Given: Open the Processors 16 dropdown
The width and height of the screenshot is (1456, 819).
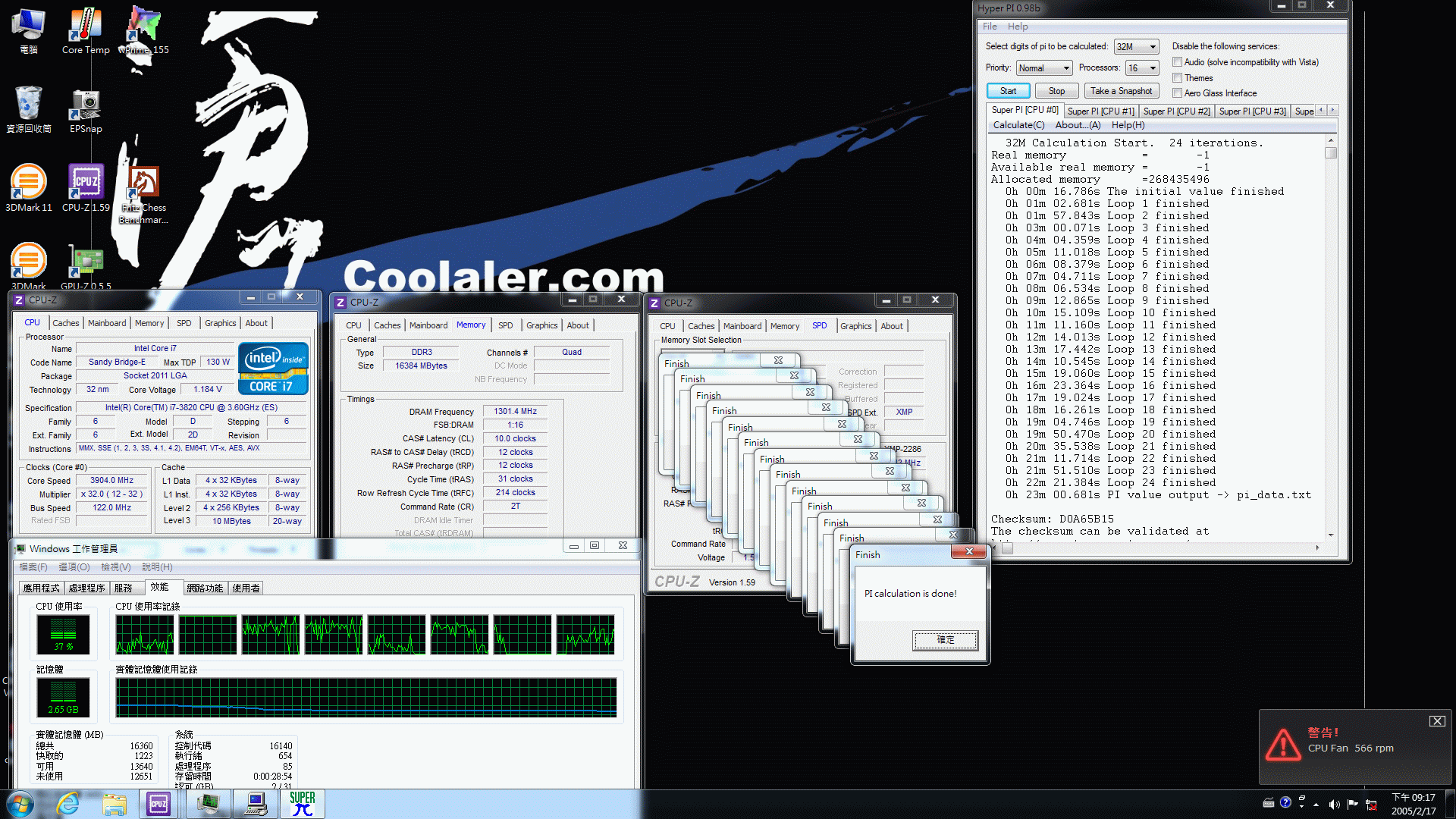Looking at the screenshot, I should coord(1142,68).
